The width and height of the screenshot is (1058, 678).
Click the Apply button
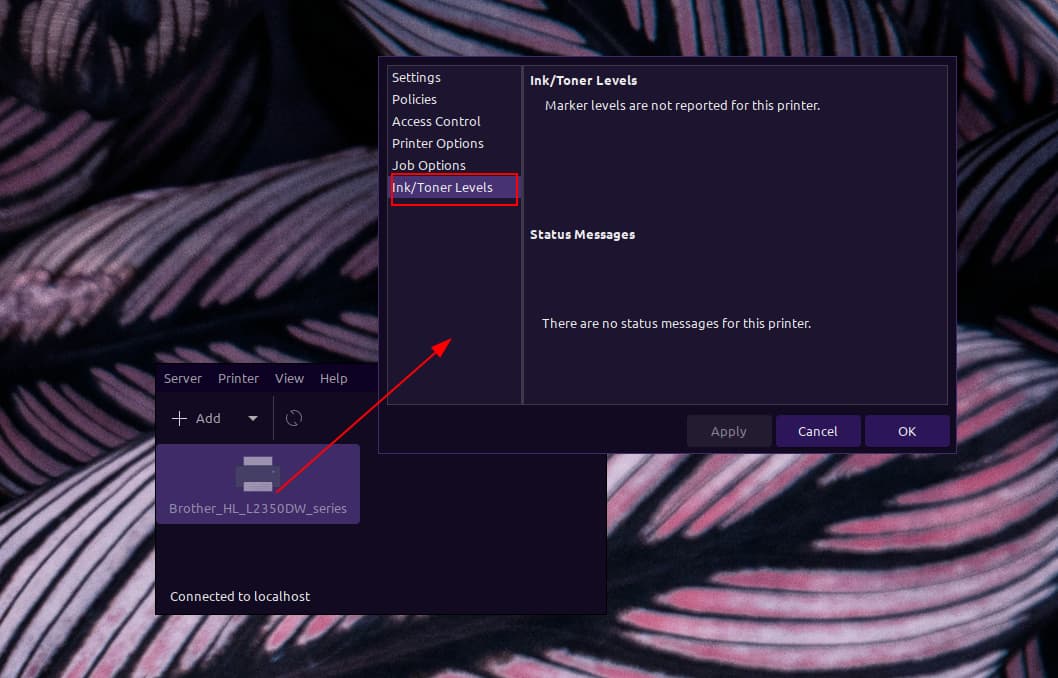pos(729,431)
